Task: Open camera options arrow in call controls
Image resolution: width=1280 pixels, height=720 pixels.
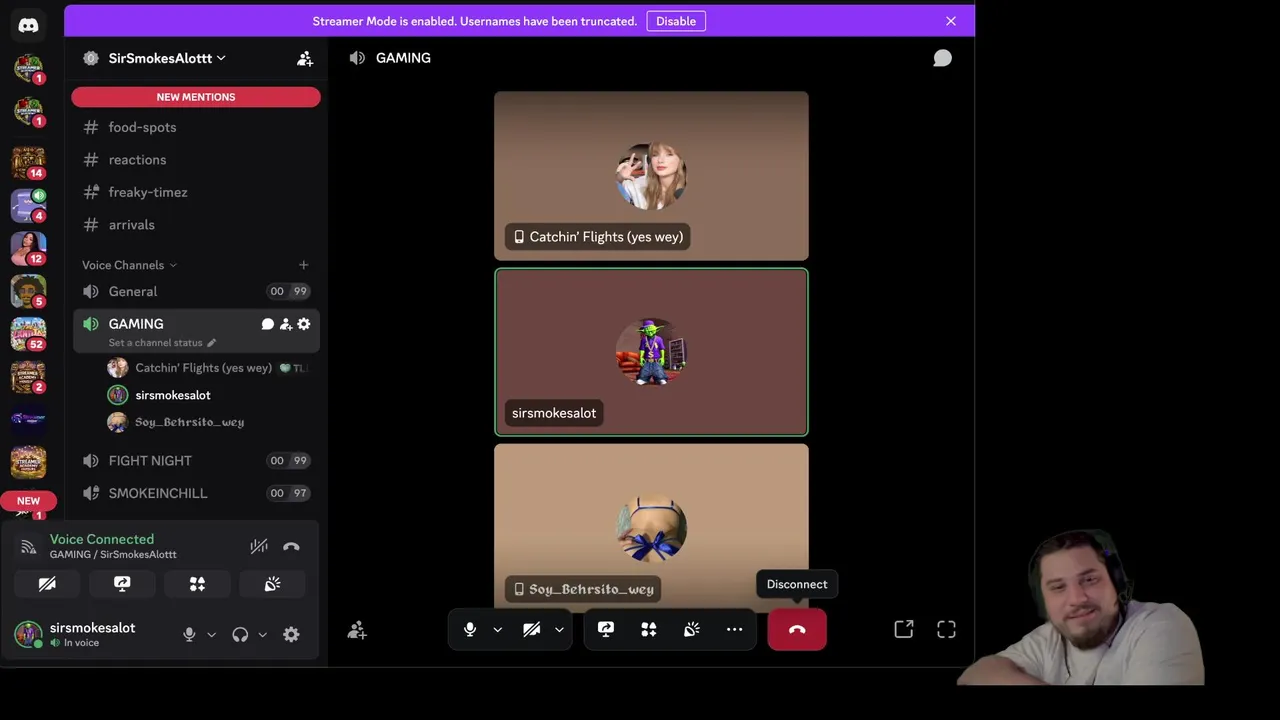Action: 559,629
